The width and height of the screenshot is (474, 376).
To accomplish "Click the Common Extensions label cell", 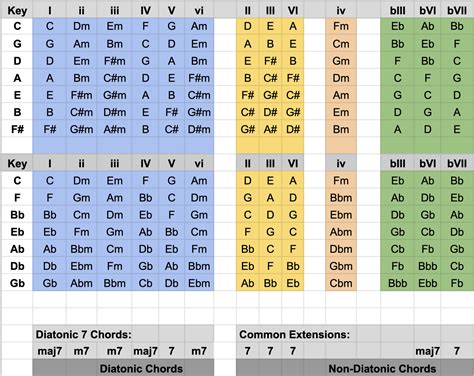I will [x=295, y=334].
